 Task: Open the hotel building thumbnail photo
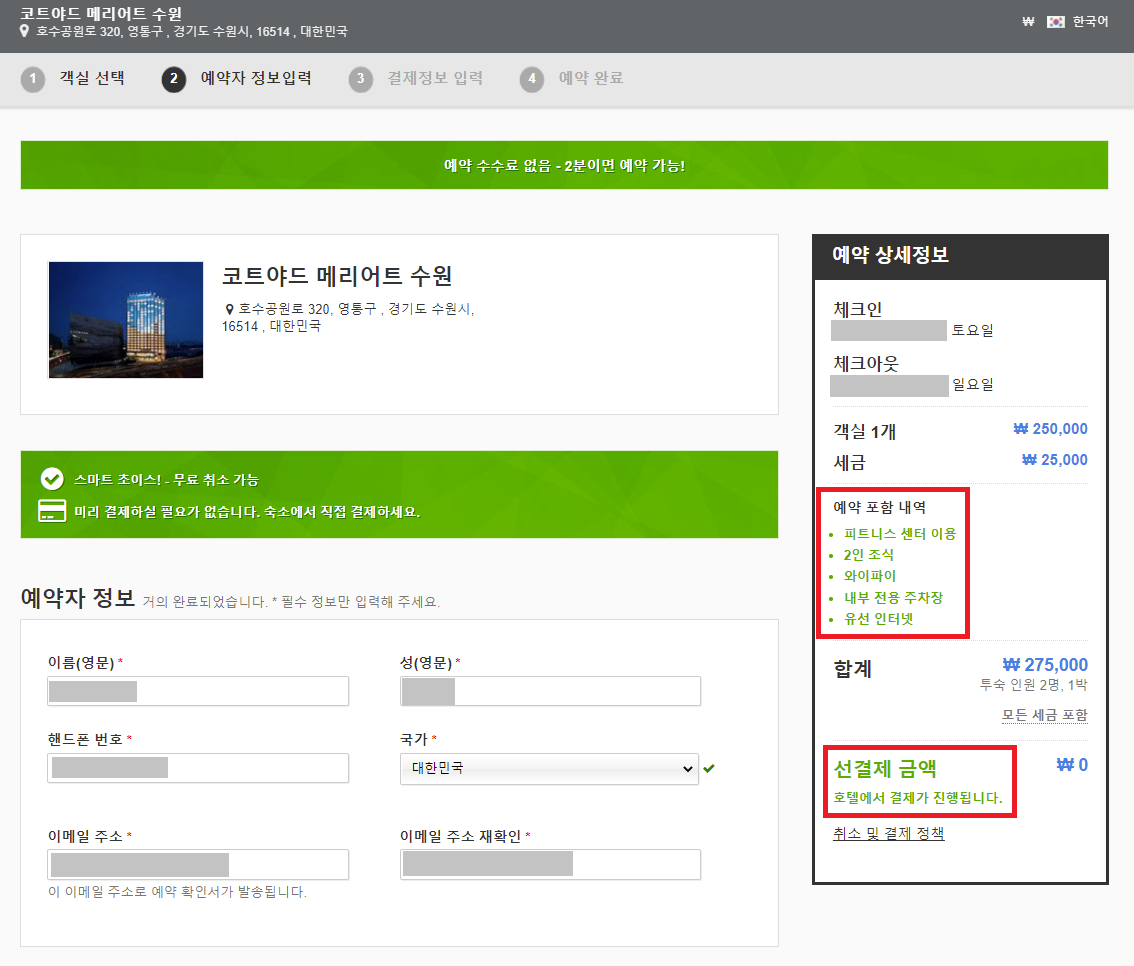(126, 320)
